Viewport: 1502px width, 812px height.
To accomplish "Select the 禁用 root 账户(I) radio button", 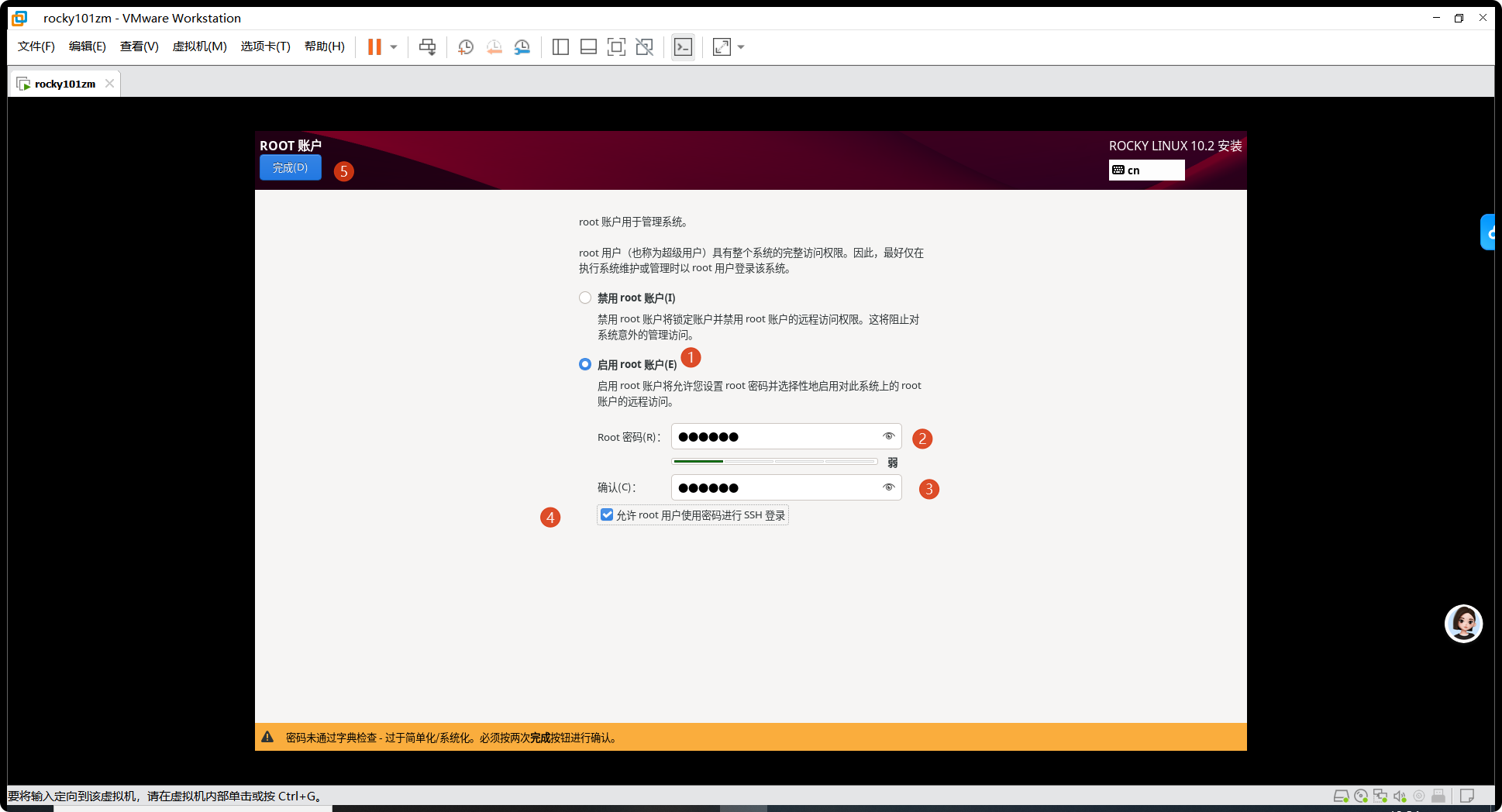I will [585, 298].
